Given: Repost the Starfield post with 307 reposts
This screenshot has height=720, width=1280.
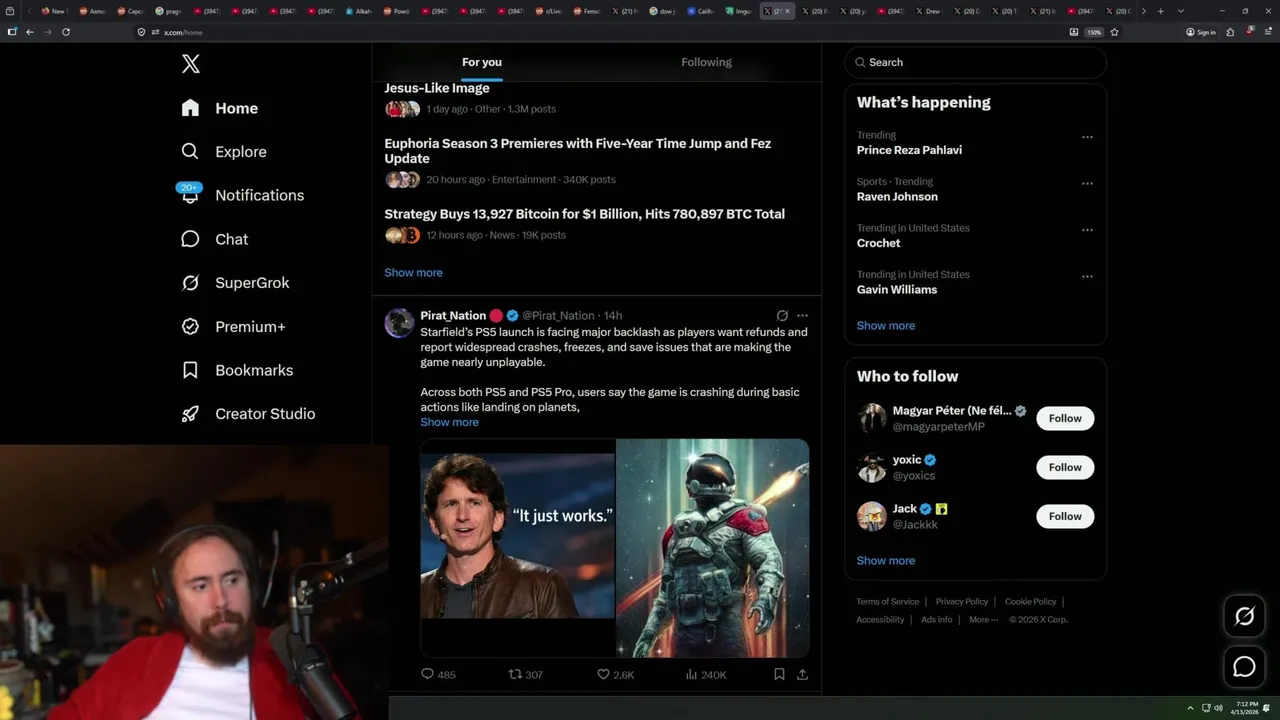Looking at the screenshot, I should click(x=526, y=675).
